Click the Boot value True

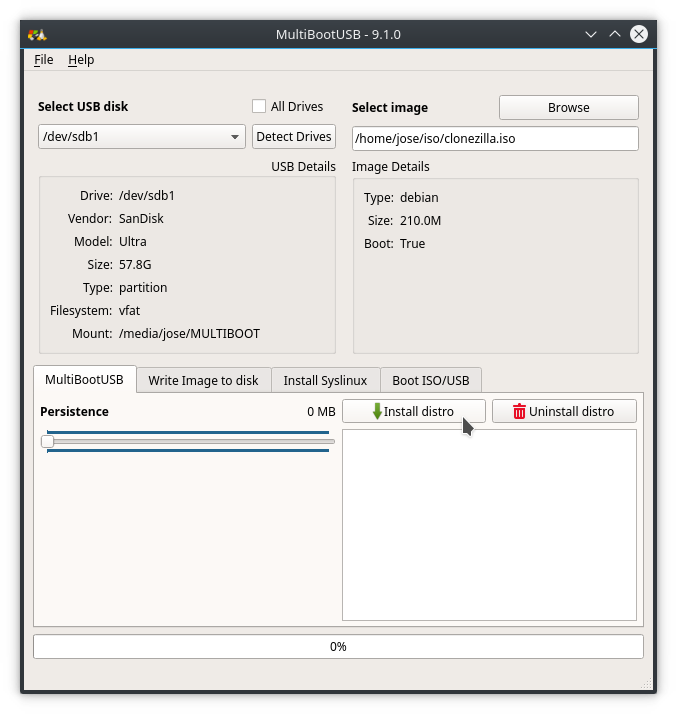click(x=412, y=244)
